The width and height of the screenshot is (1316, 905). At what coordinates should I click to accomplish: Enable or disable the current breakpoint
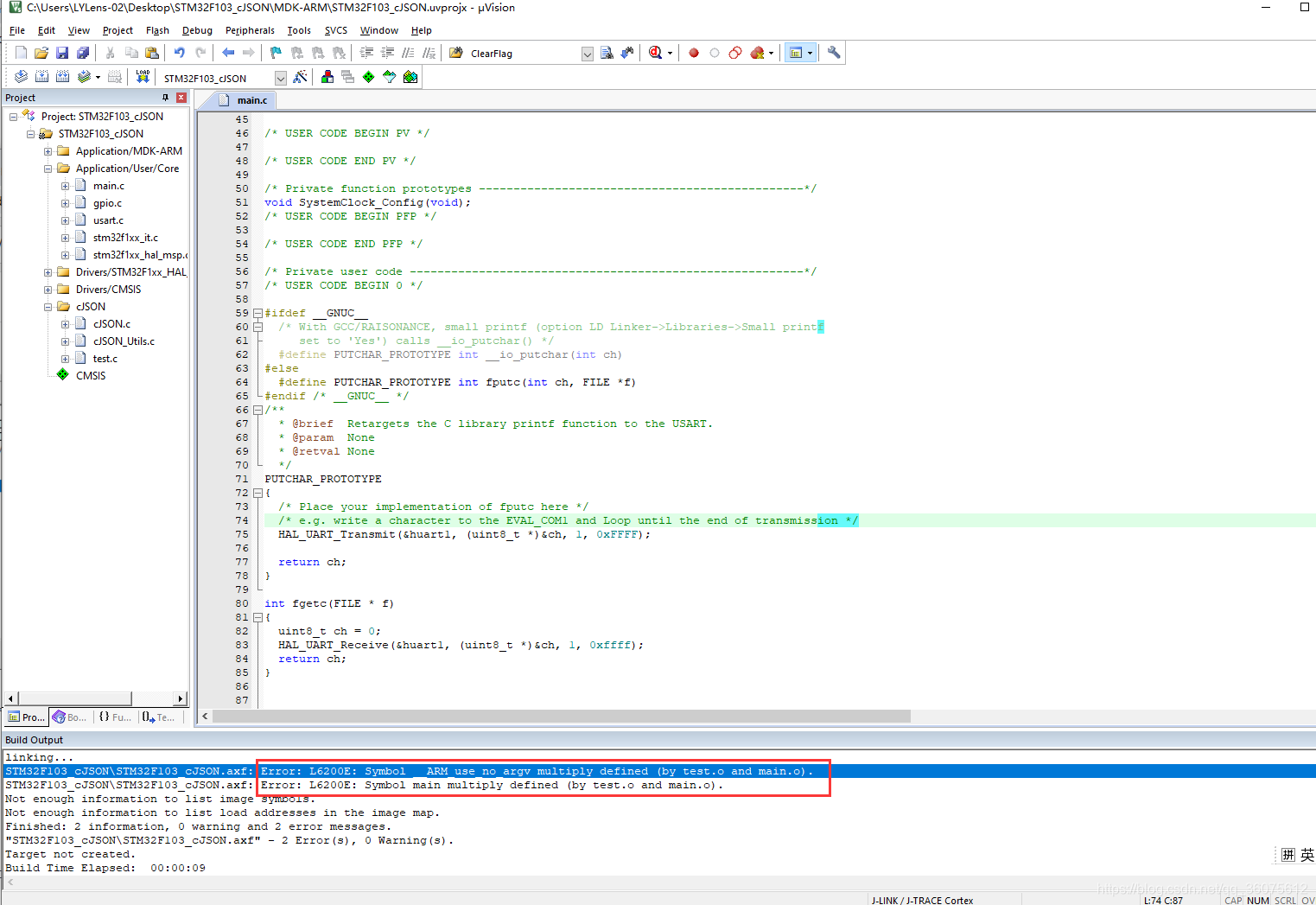[x=715, y=52]
